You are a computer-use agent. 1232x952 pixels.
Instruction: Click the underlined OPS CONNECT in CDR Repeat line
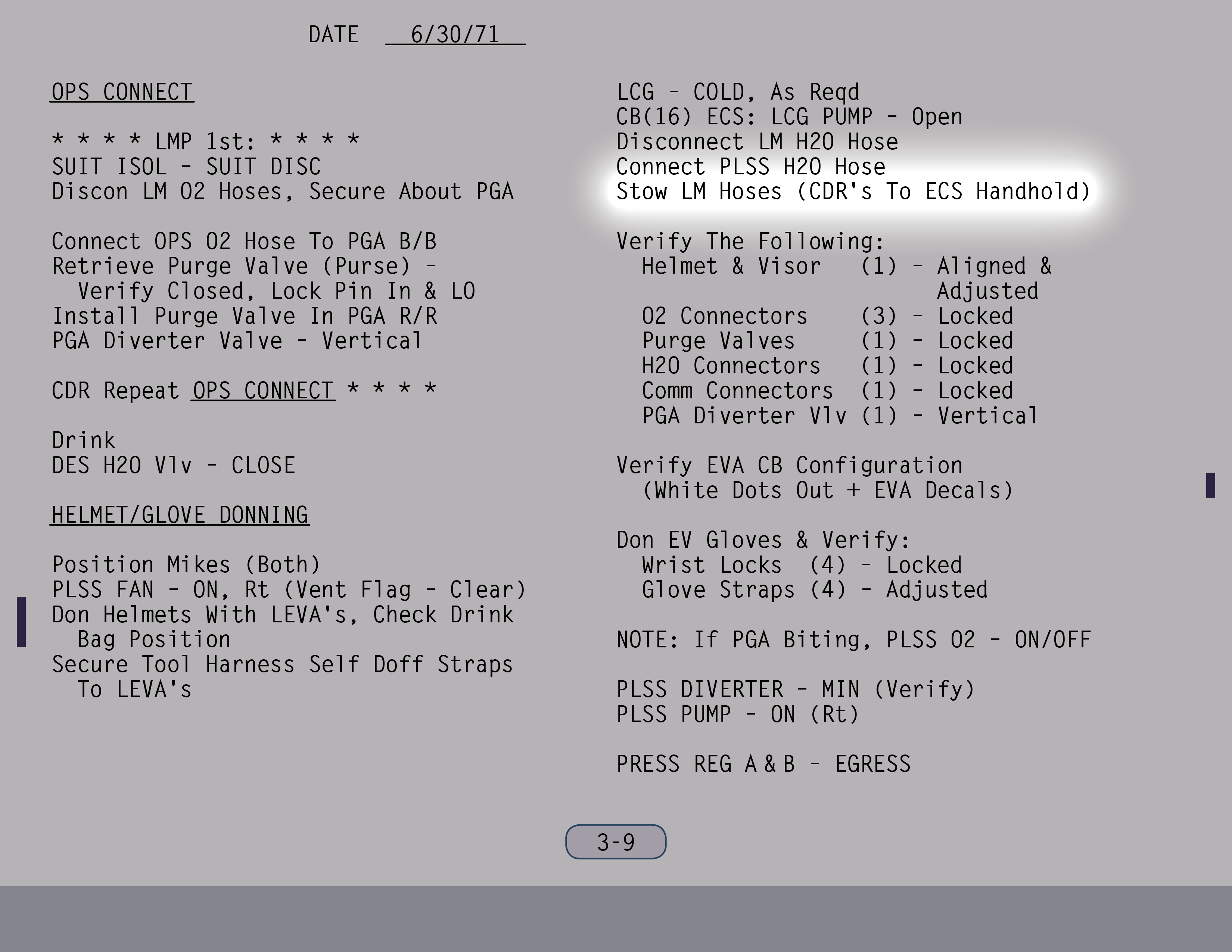tap(263, 391)
